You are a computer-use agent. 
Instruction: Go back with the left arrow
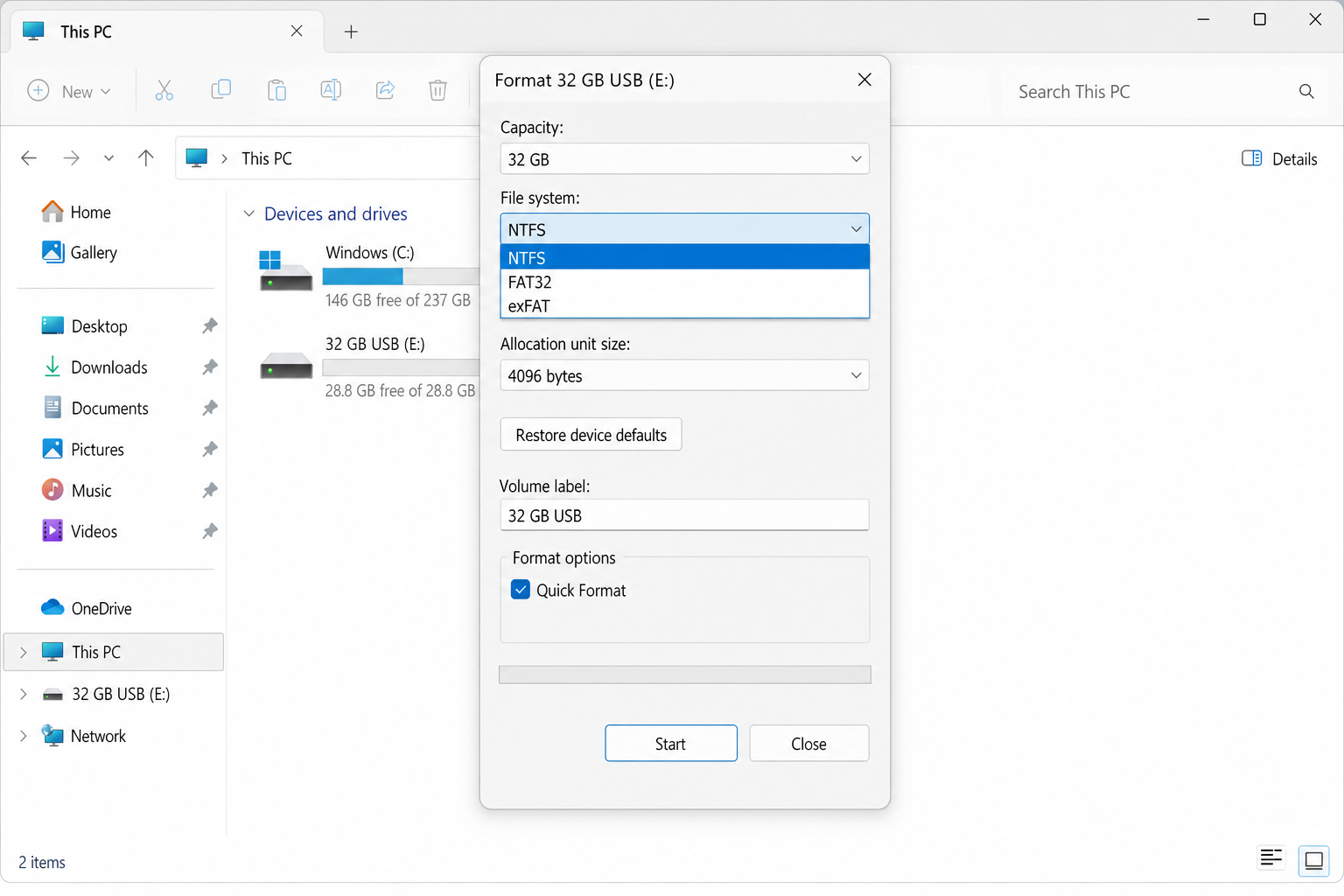pyautogui.click(x=29, y=158)
